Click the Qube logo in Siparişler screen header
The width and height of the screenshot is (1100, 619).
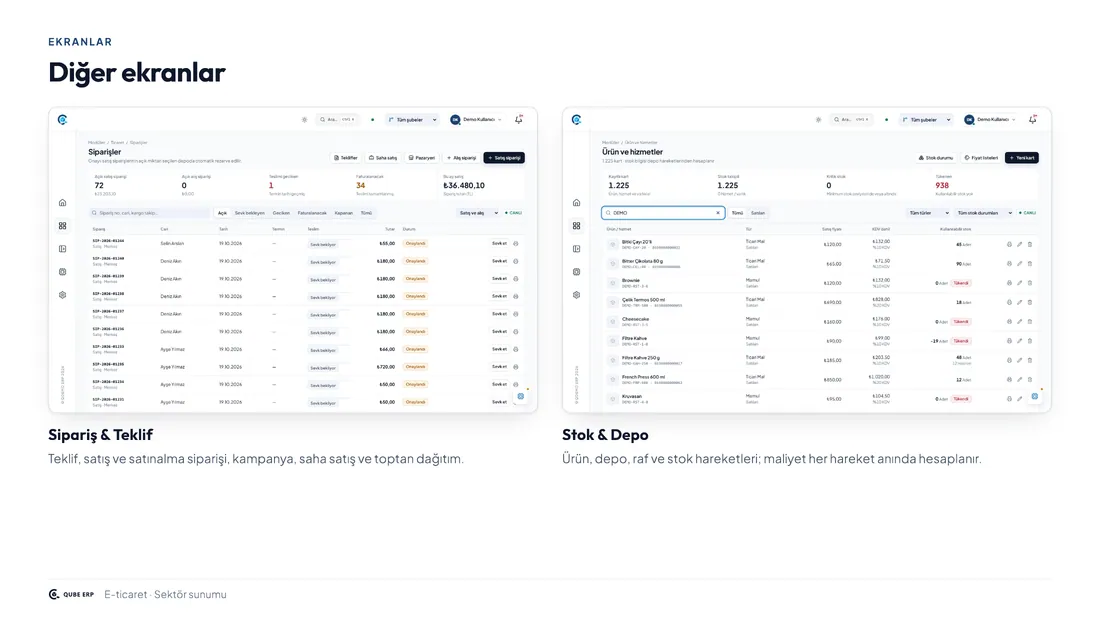coord(62,119)
